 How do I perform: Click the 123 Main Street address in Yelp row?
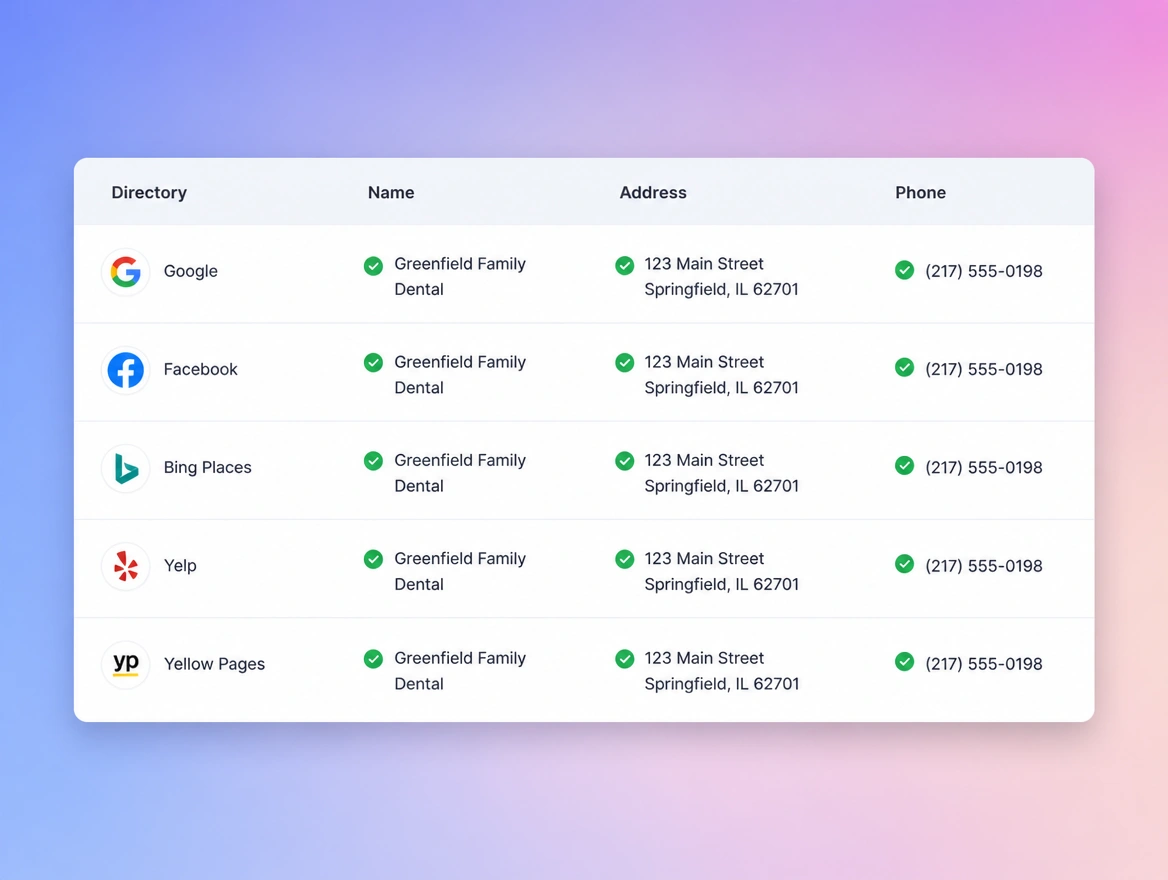722,572
